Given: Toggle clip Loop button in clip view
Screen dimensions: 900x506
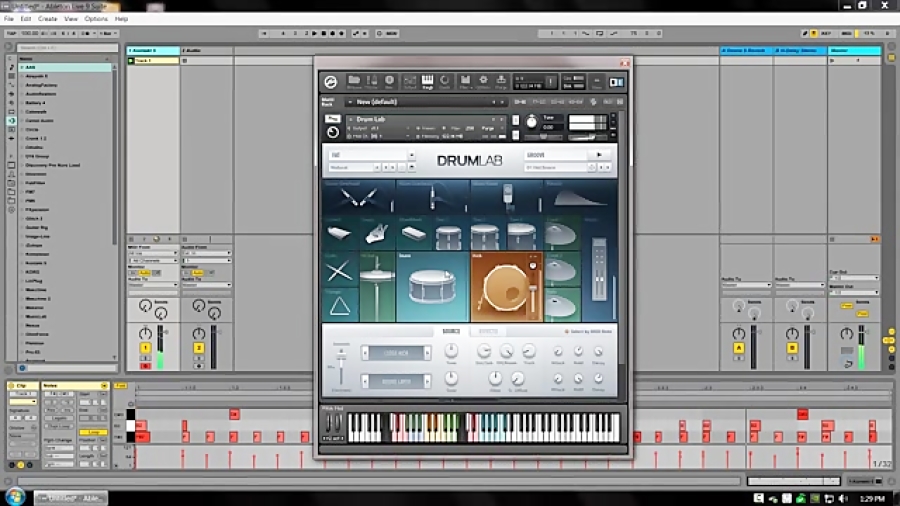Looking at the screenshot, I should click(94, 432).
